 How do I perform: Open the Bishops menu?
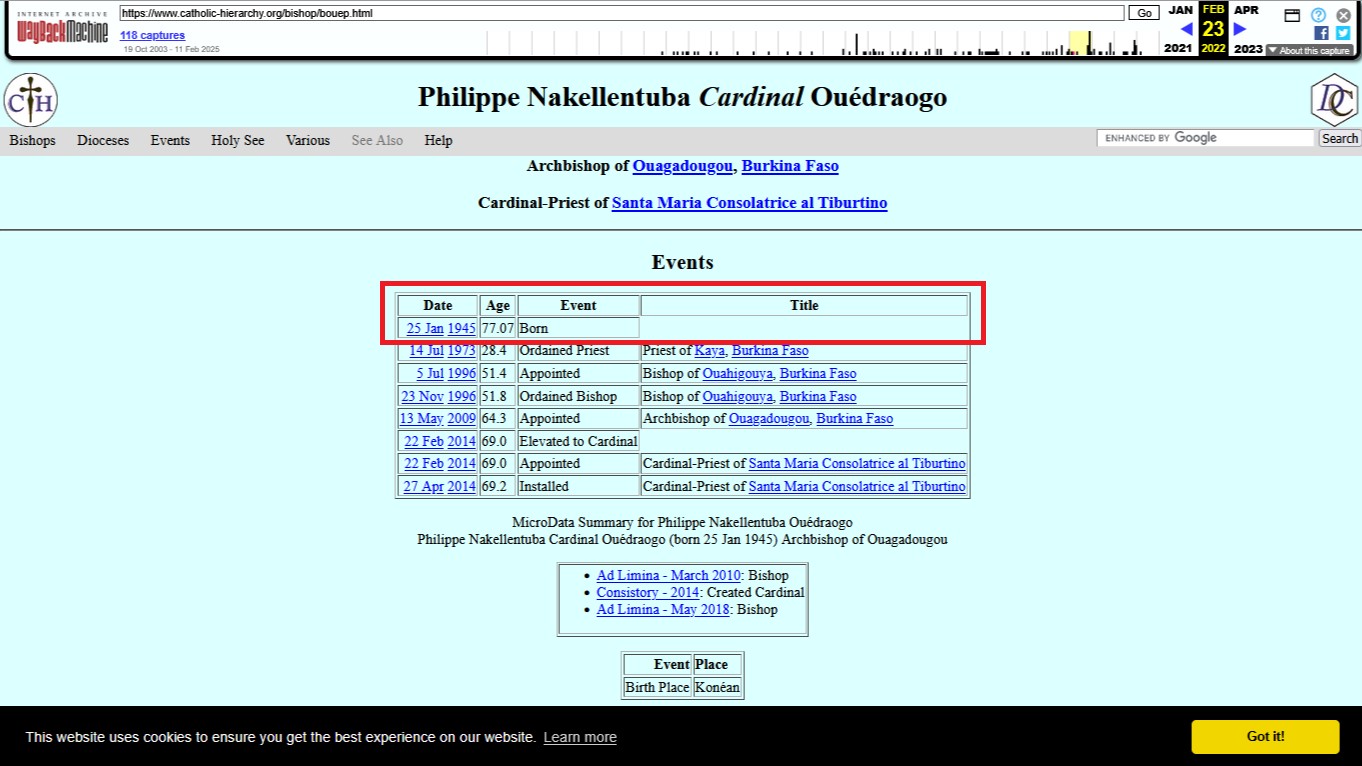point(33,141)
